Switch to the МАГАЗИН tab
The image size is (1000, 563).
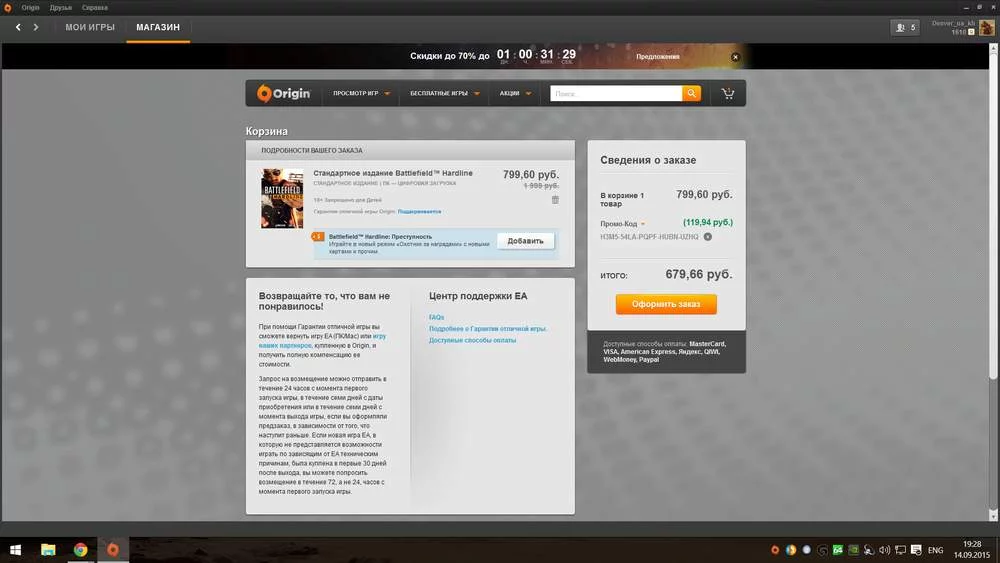(x=158, y=27)
